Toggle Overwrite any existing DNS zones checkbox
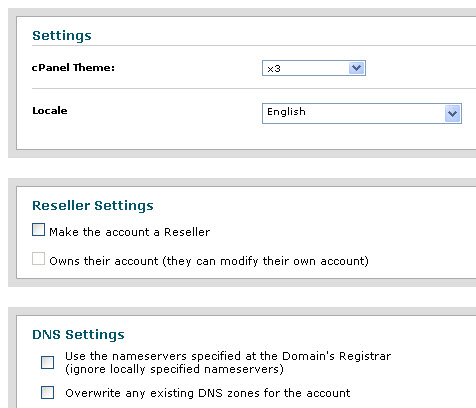The height and width of the screenshot is (408, 476). [47, 392]
